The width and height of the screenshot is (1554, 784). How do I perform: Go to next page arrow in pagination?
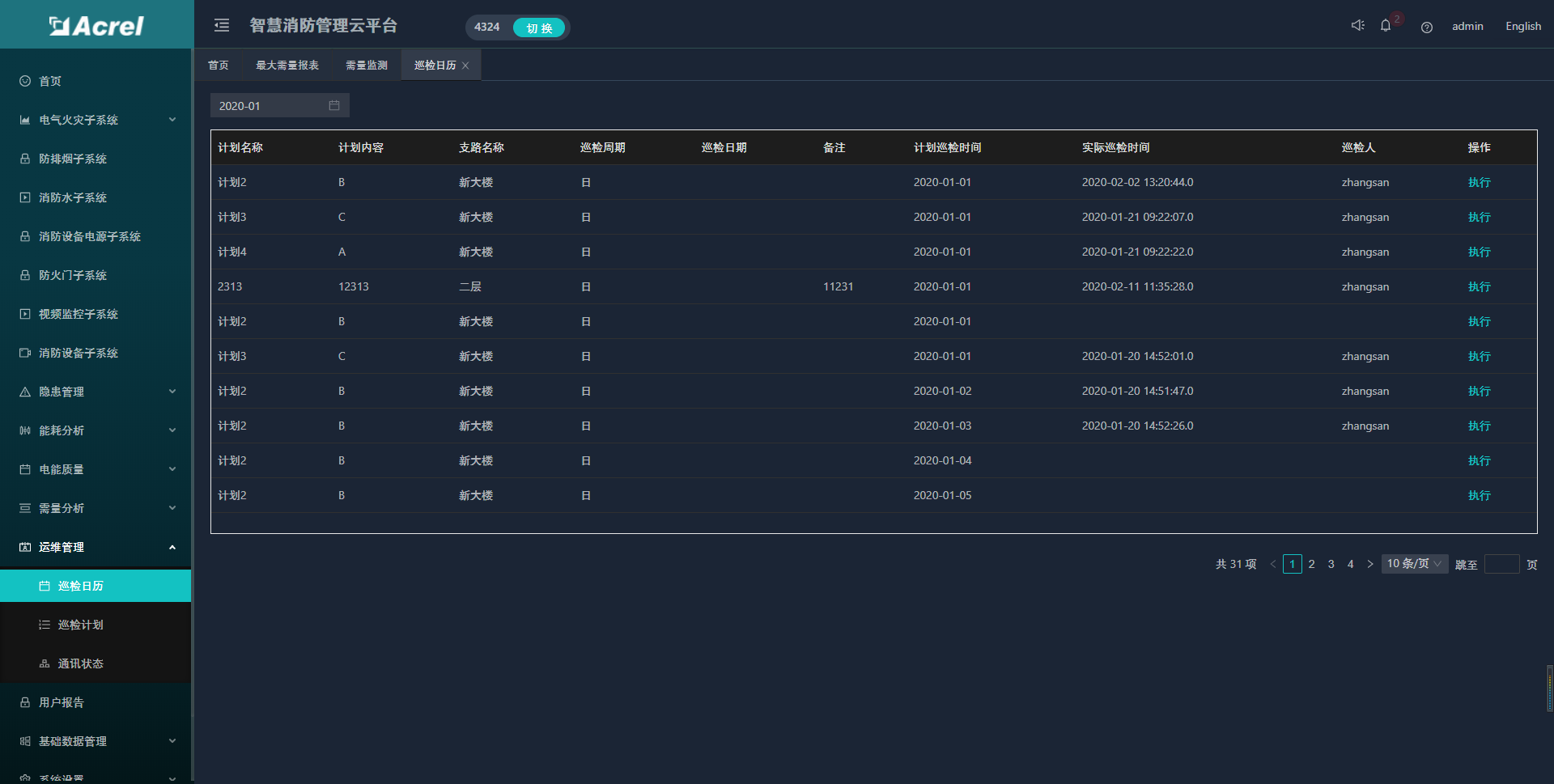[1369, 564]
